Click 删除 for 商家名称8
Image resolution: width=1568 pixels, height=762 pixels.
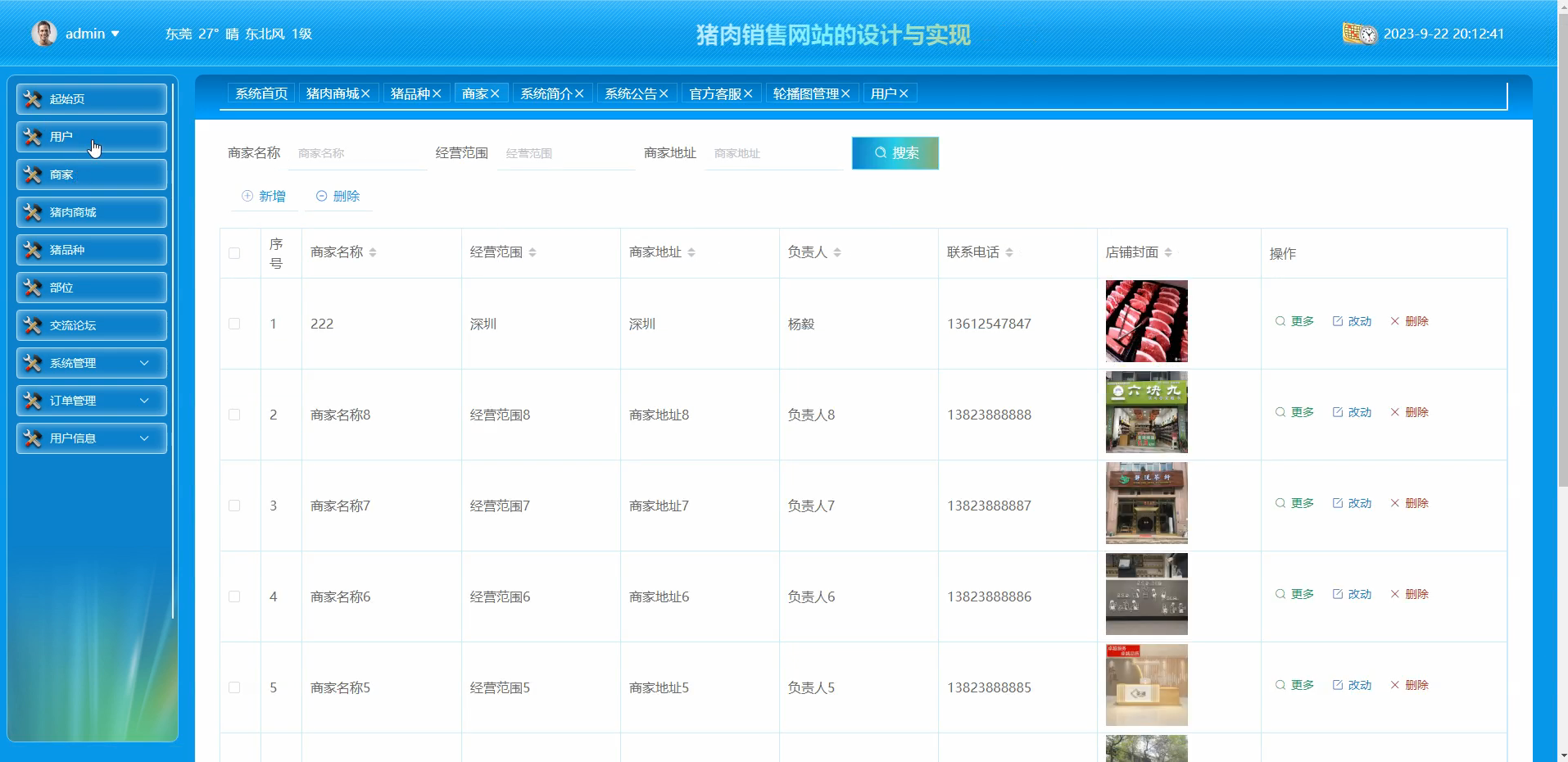(1410, 412)
